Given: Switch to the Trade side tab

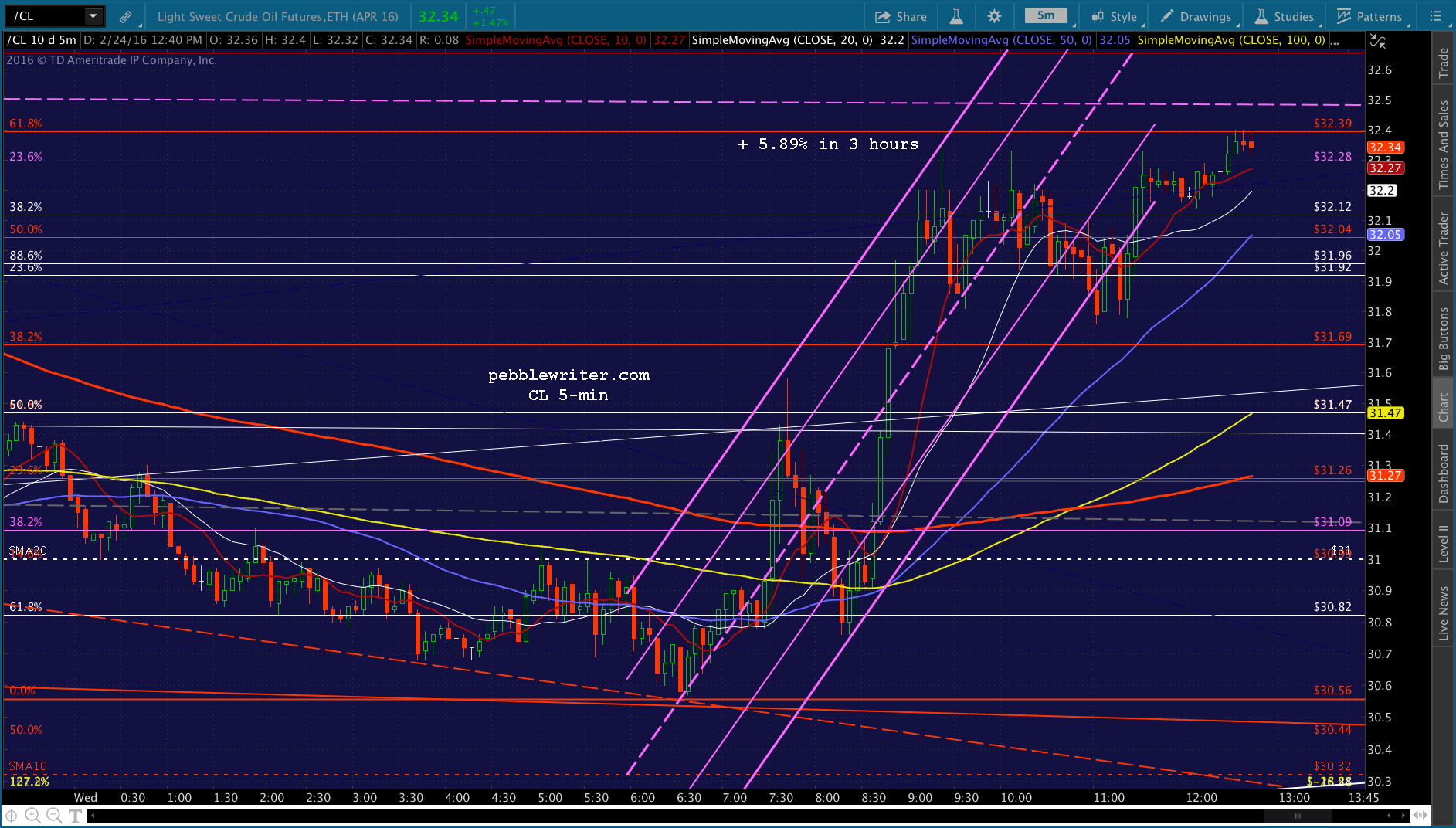Looking at the screenshot, I should point(1443,63).
